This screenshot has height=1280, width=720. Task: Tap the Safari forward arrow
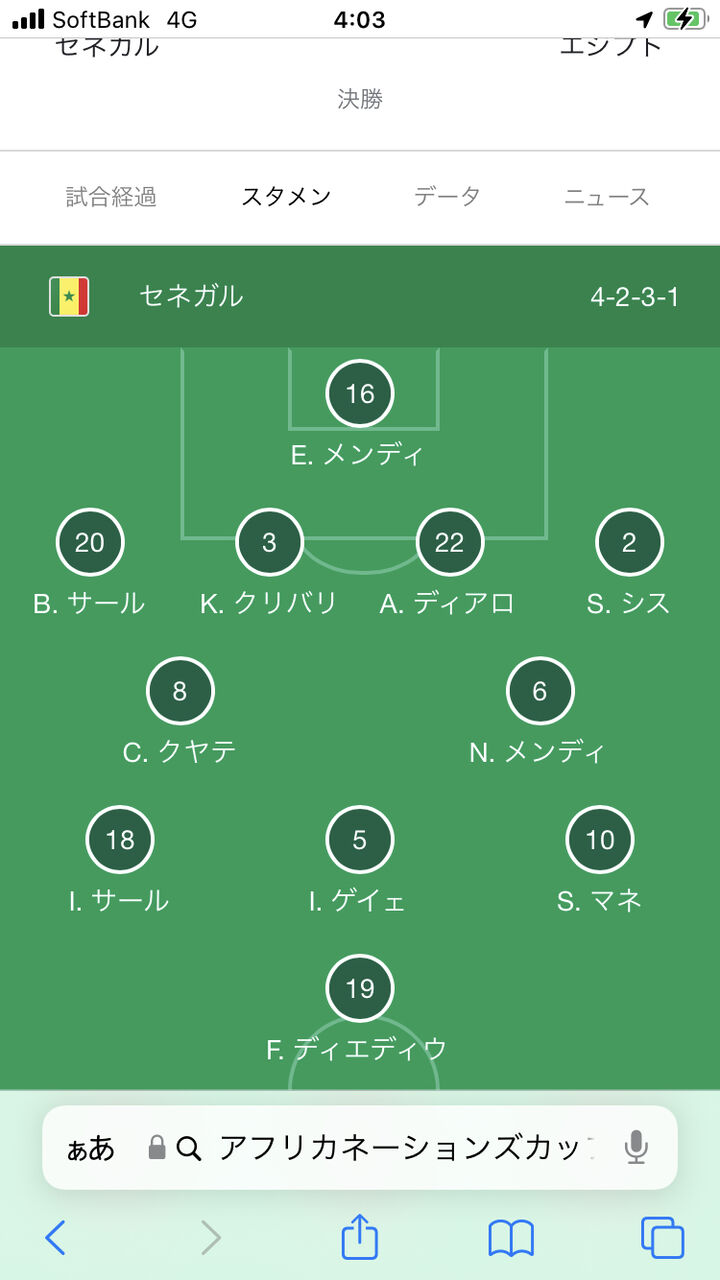210,1238
